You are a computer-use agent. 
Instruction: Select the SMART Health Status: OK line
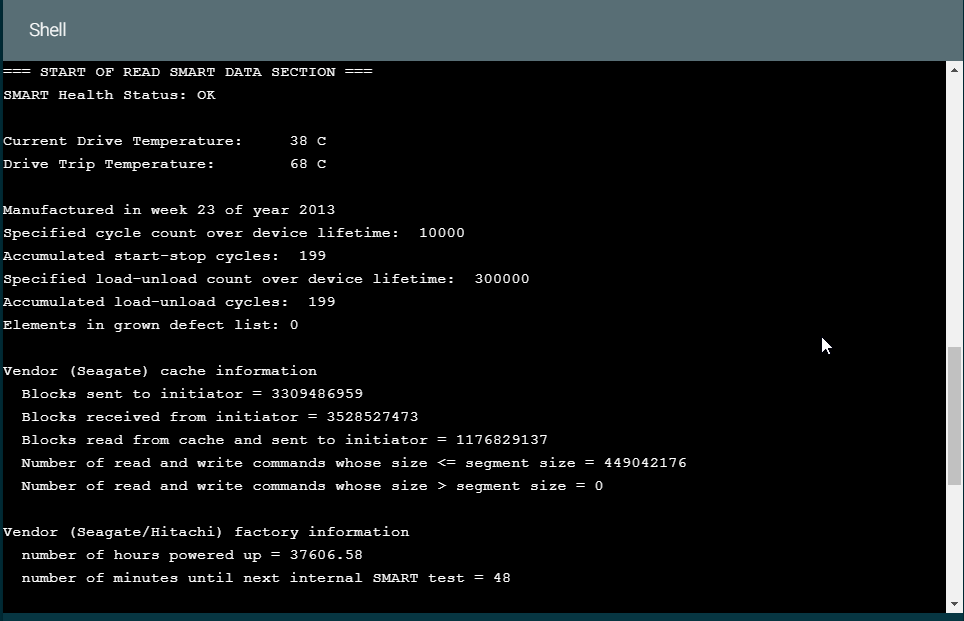109,95
